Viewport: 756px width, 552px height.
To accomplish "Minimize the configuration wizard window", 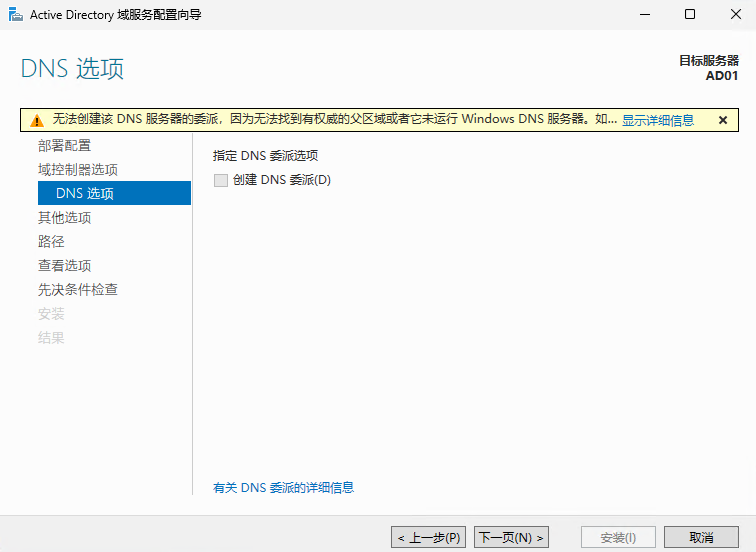I will [644, 15].
